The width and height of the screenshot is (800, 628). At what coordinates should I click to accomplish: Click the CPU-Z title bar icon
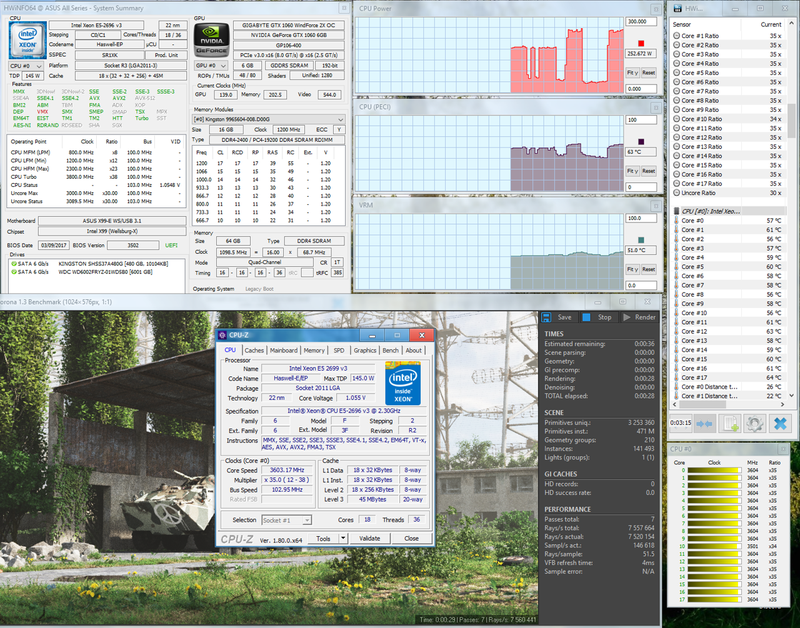(222, 335)
